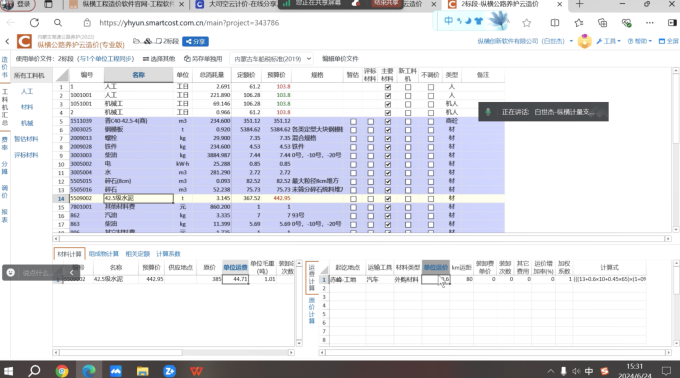
Task: Expand the company account dropdown arrow
Action: [x=571, y=41]
